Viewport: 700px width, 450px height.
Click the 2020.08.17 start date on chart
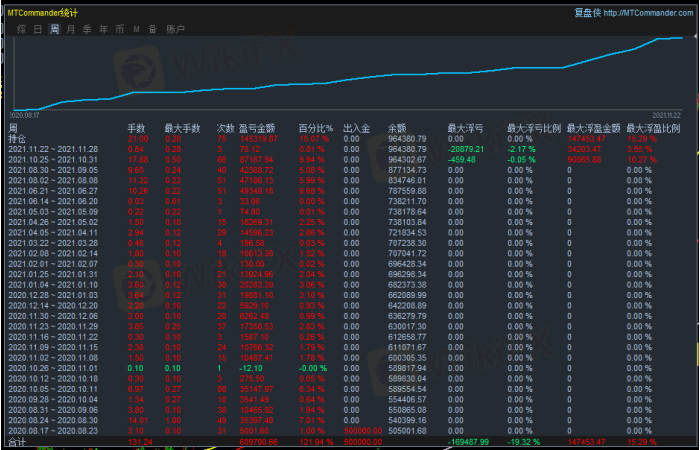tap(25, 115)
